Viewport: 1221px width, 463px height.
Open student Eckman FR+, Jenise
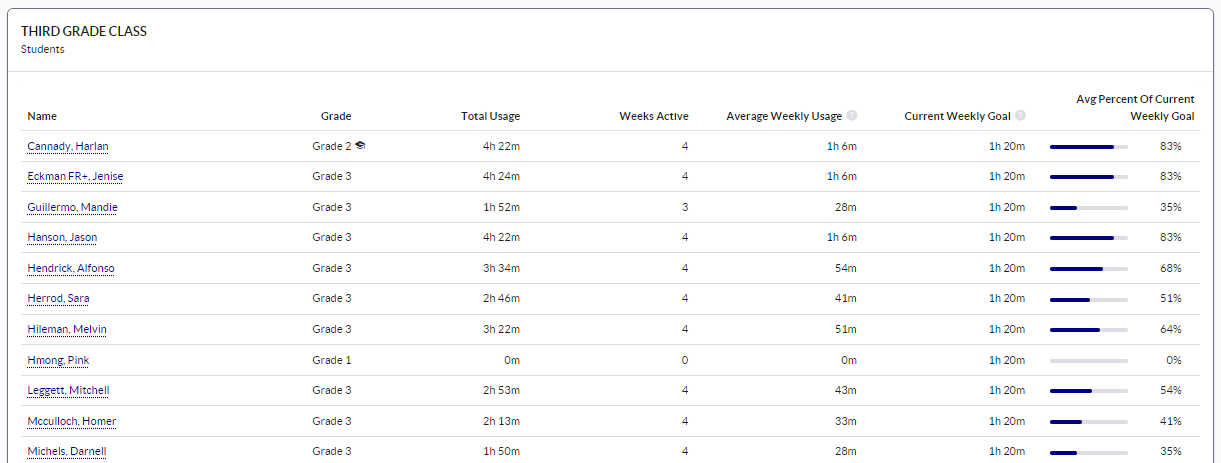tap(75, 176)
